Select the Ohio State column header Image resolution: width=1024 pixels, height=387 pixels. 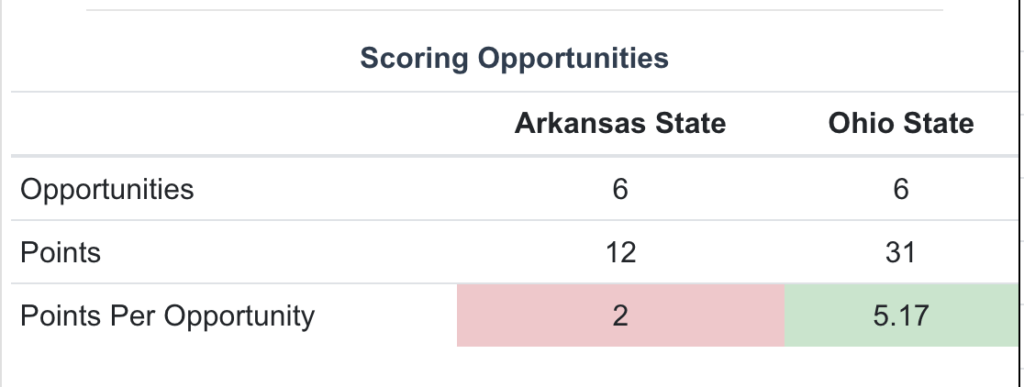tap(901, 123)
